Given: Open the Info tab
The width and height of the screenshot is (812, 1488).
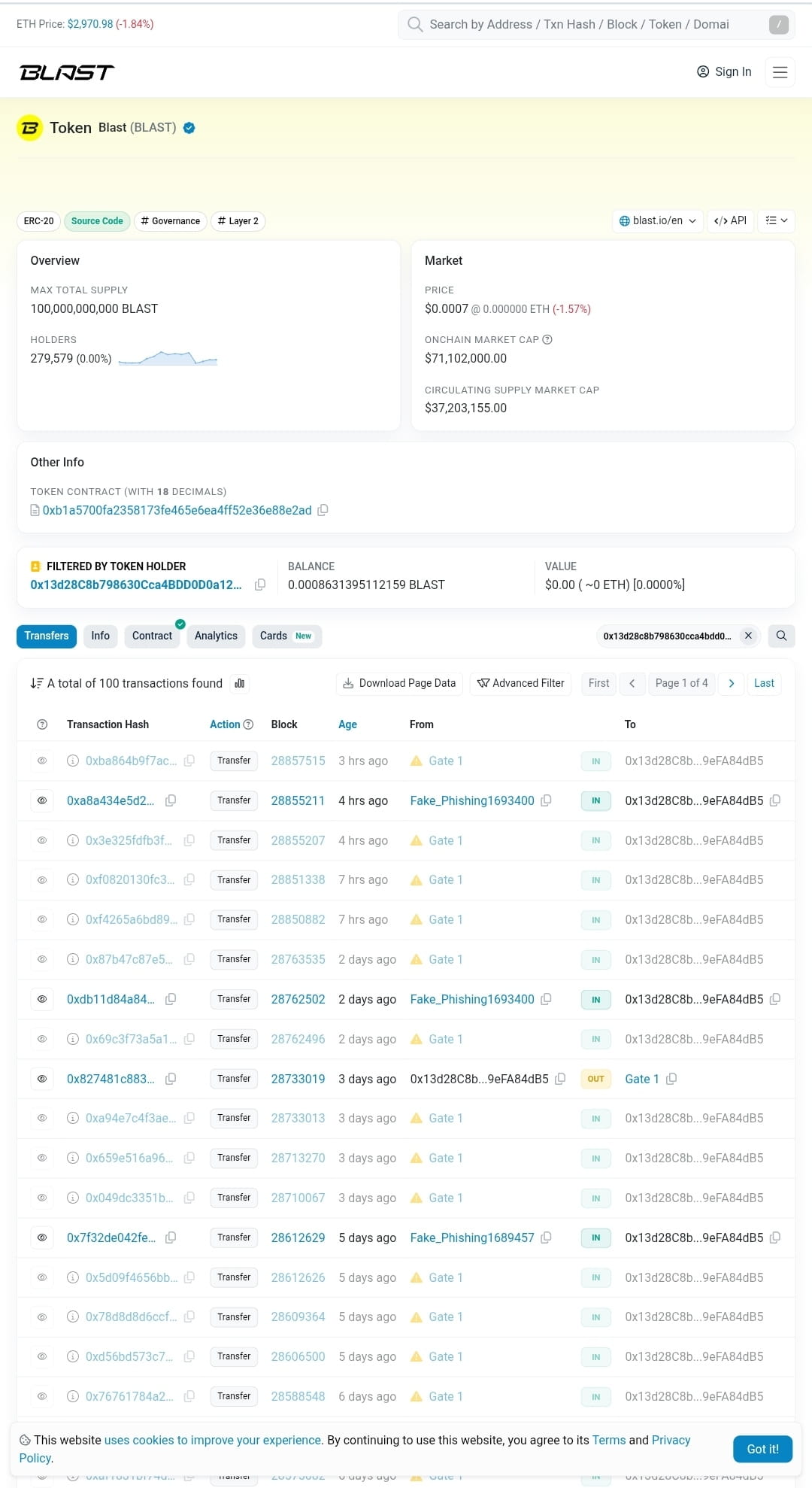Looking at the screenshot, I should click(101, 636).
